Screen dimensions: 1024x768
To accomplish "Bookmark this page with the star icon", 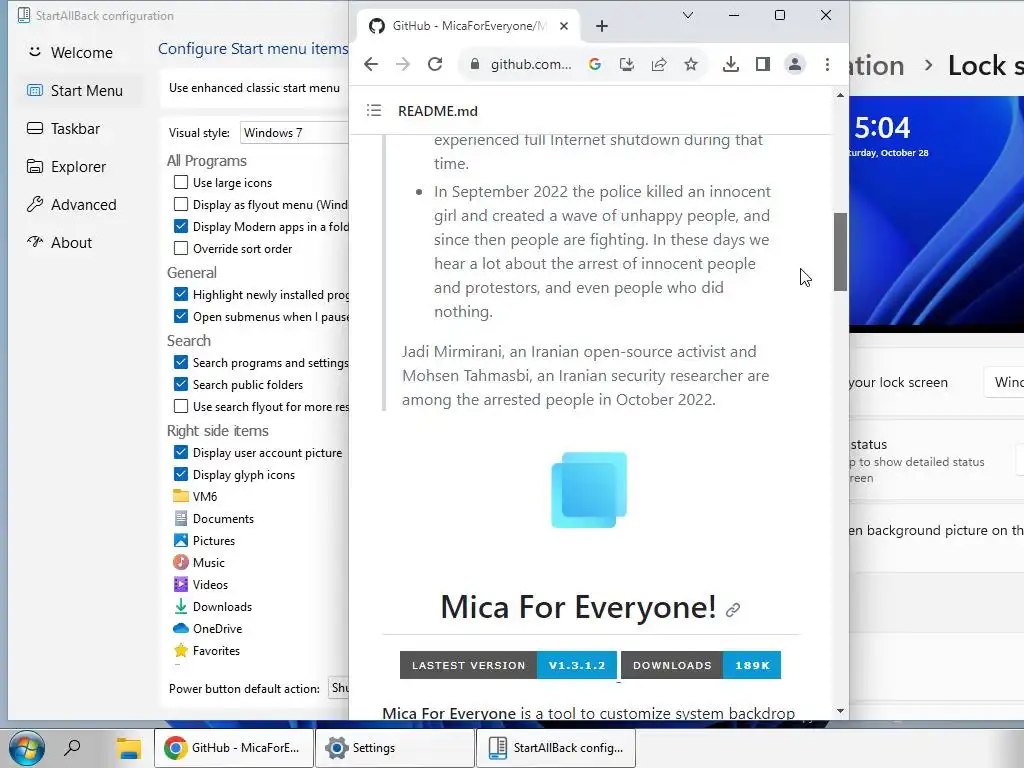I will coord(691,64).
